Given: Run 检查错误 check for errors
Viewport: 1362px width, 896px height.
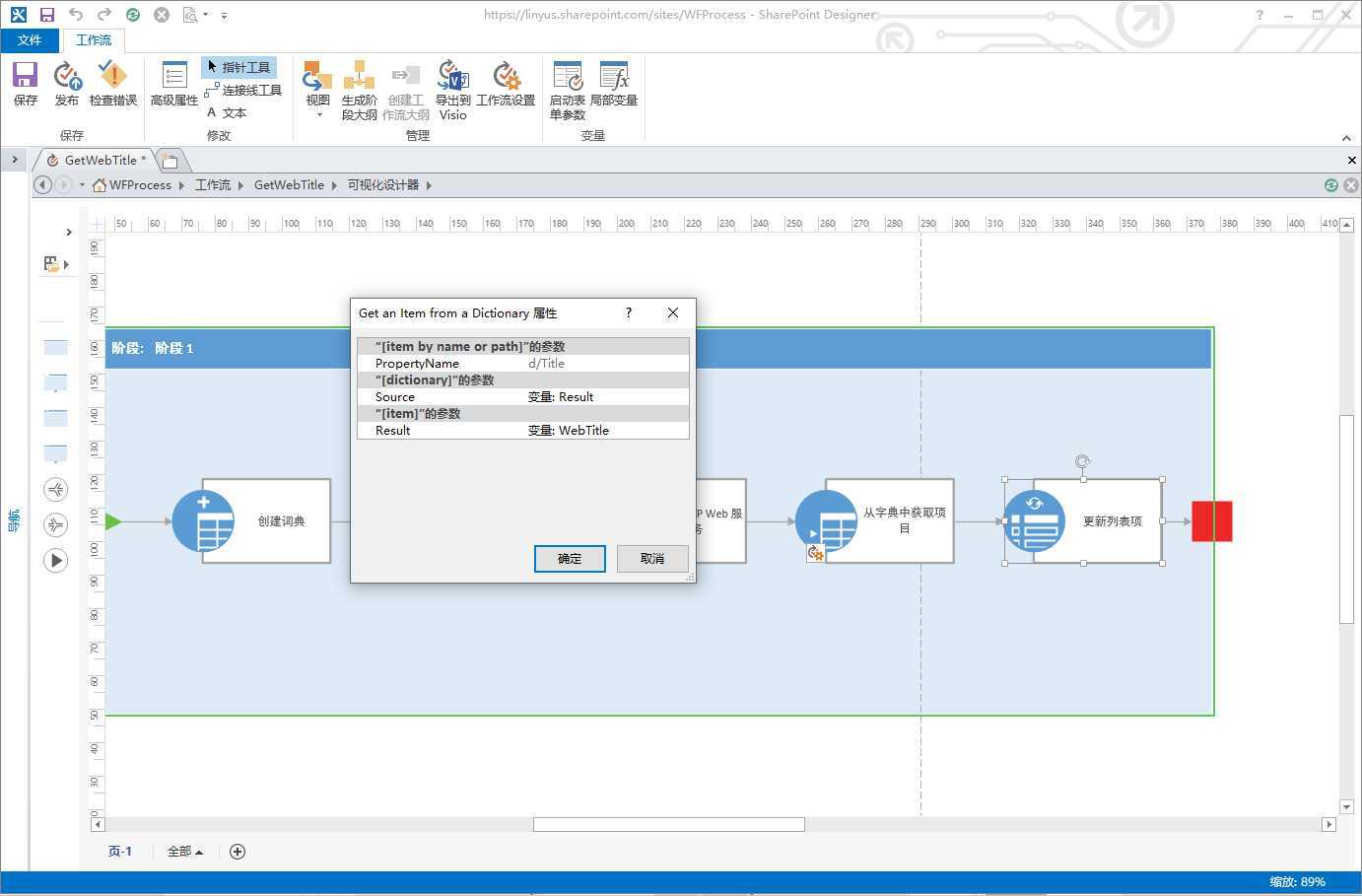Looking at the screenshot, I should point(113,84).
